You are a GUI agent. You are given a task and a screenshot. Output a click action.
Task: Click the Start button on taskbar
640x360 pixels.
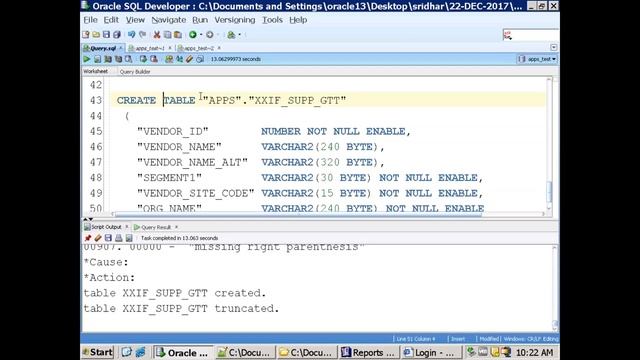[x=98, y=352]
